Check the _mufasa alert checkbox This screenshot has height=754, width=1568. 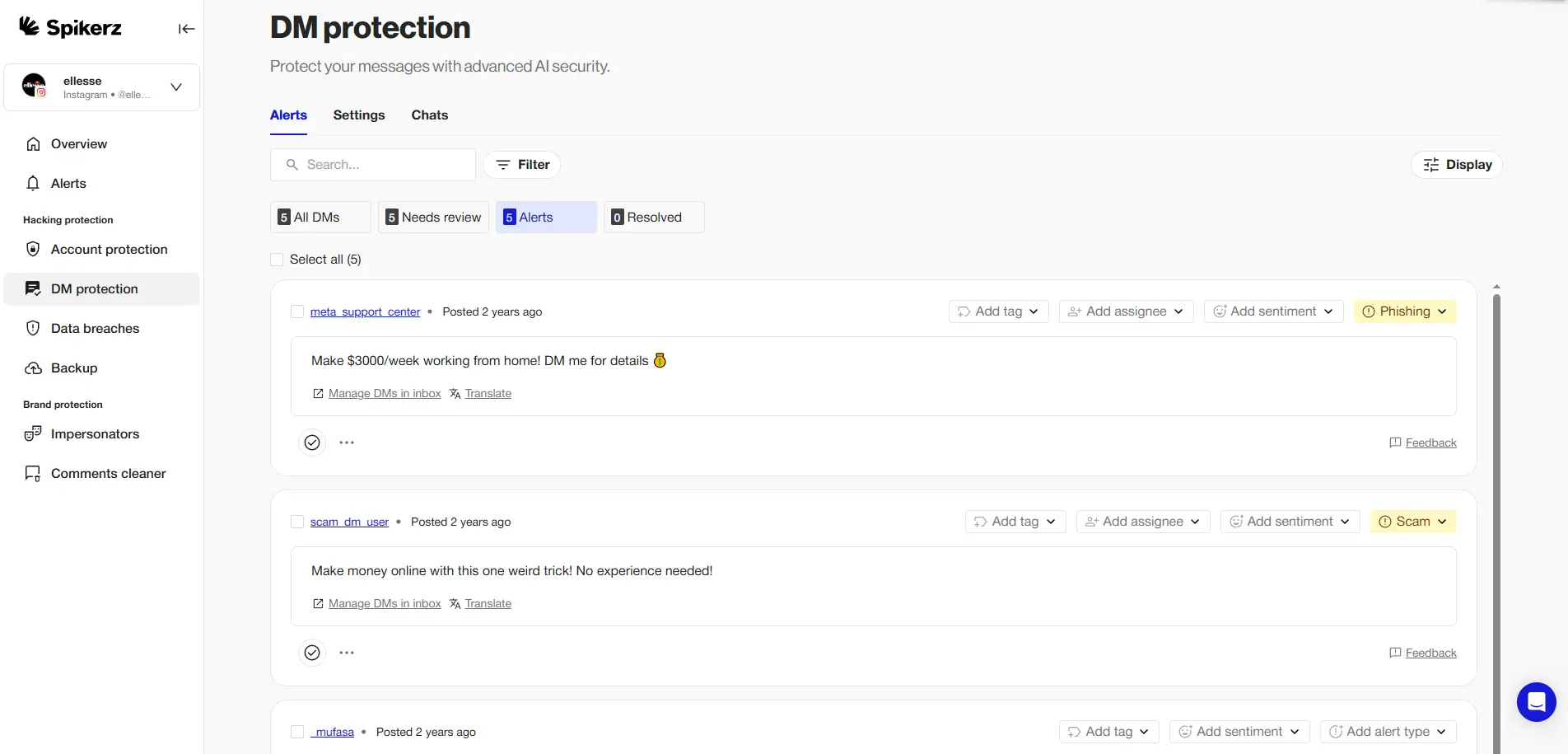(297, 732)
